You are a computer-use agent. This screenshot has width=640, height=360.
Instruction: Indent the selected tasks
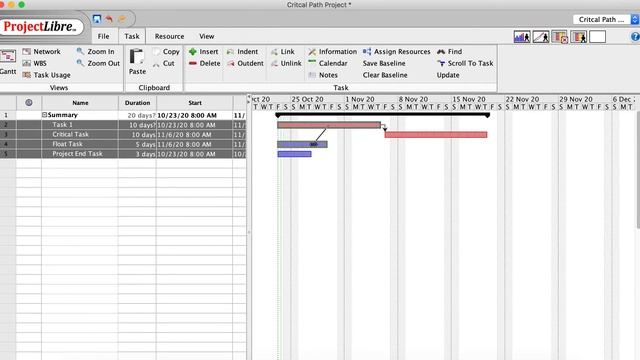click(242, 51)
